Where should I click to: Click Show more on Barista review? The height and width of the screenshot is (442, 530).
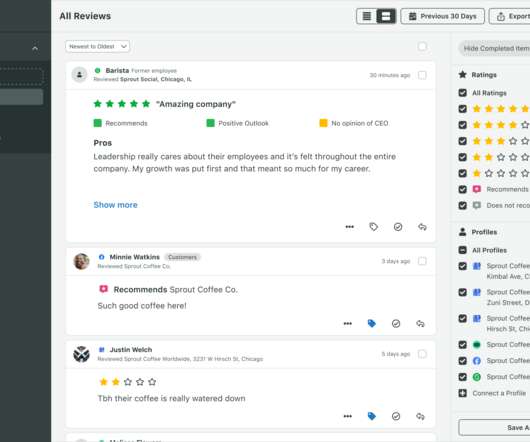115,205
